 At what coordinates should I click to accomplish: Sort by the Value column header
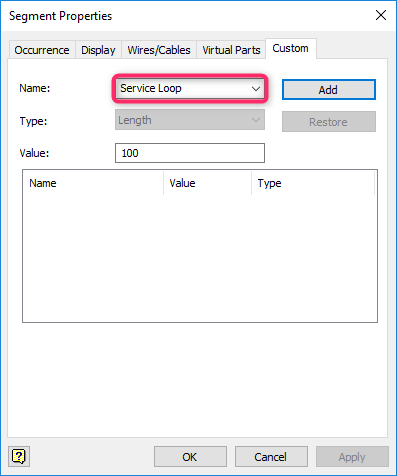tap(207, 183)
